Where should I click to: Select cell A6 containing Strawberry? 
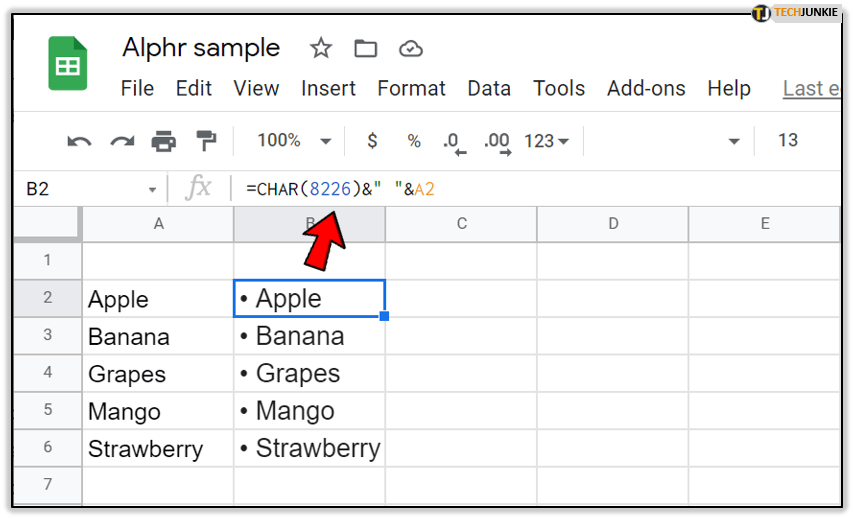click(158, 449)
